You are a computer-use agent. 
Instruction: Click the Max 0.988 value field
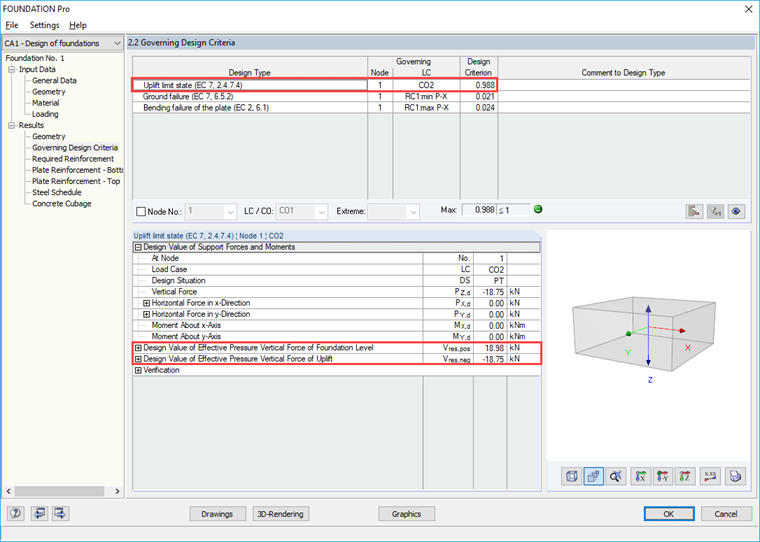click(479, 210)
